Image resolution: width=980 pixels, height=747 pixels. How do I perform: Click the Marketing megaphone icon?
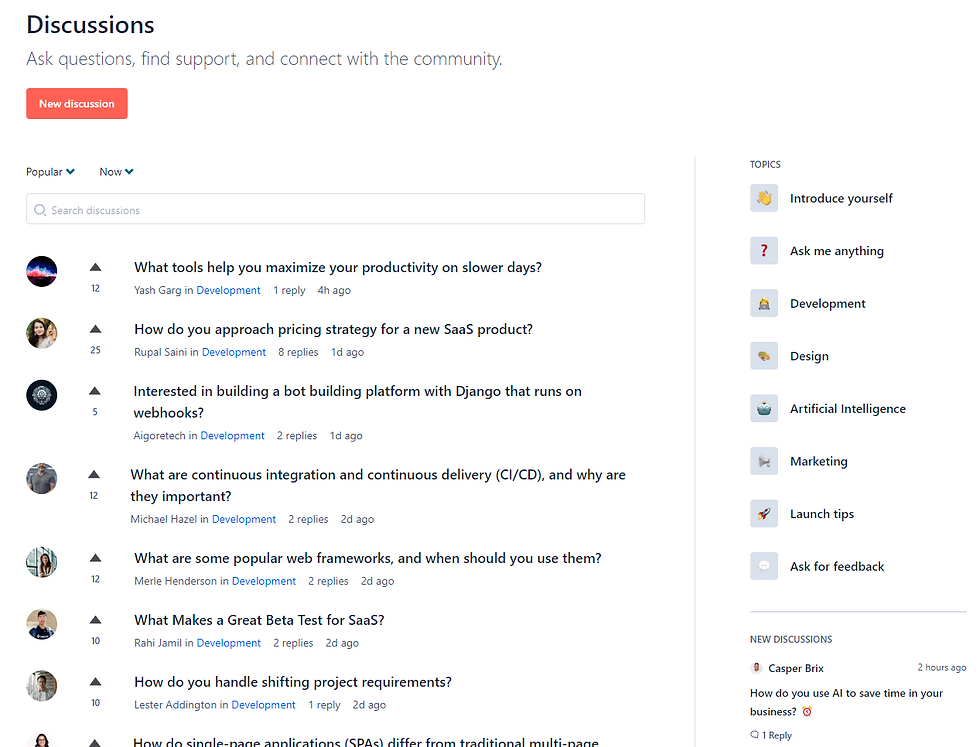(764, 461)
